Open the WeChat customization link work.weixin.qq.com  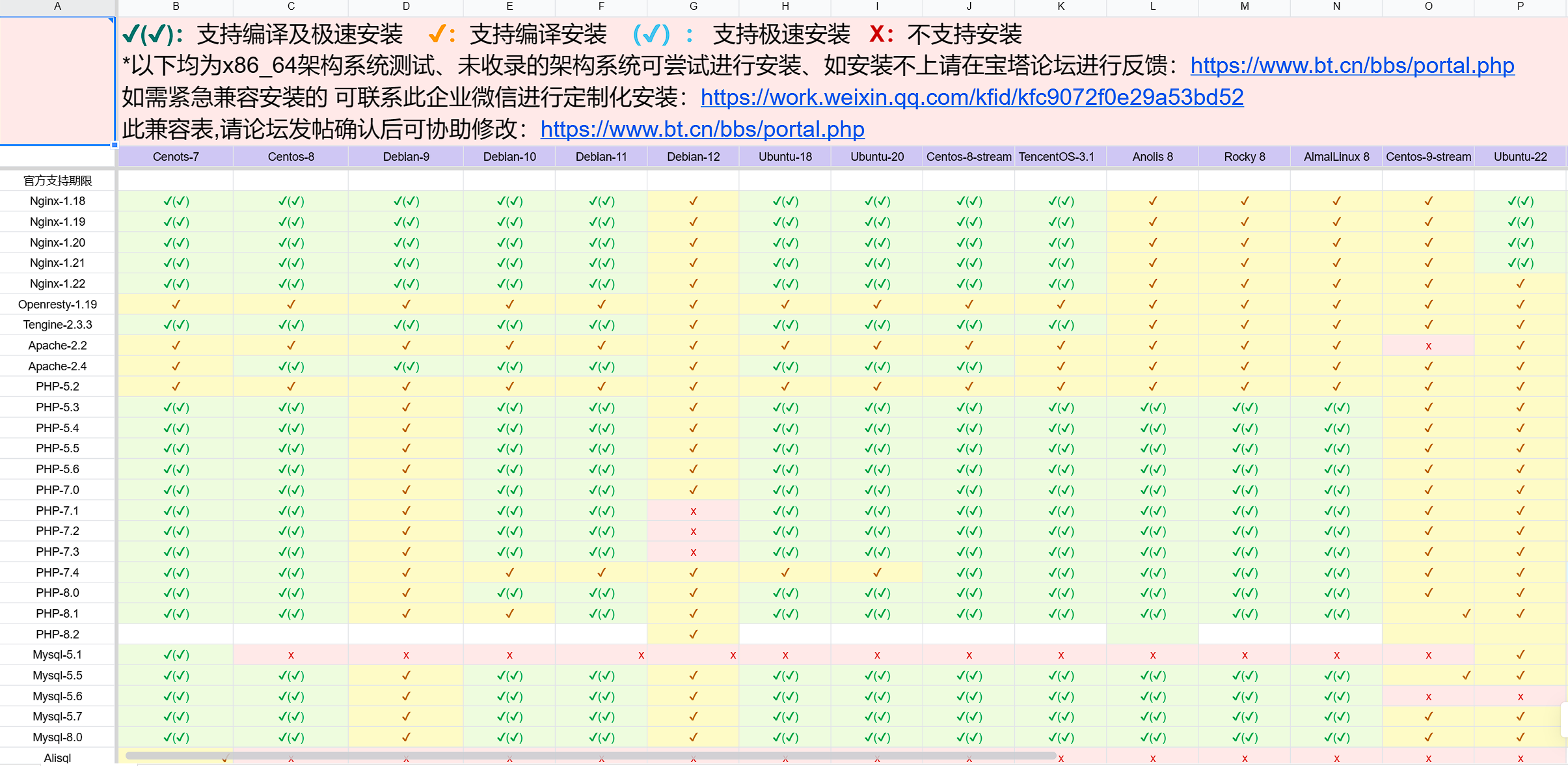click(972, 97)
